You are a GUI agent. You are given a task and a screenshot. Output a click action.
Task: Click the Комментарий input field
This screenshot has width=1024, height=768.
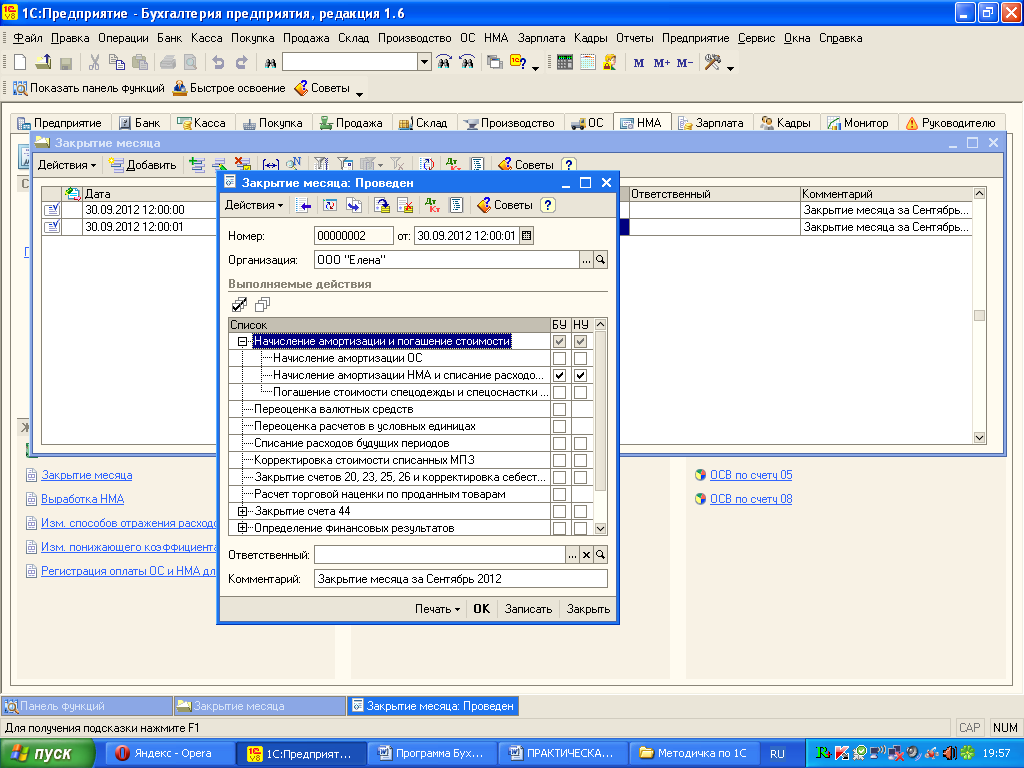(x=461, y=579)
